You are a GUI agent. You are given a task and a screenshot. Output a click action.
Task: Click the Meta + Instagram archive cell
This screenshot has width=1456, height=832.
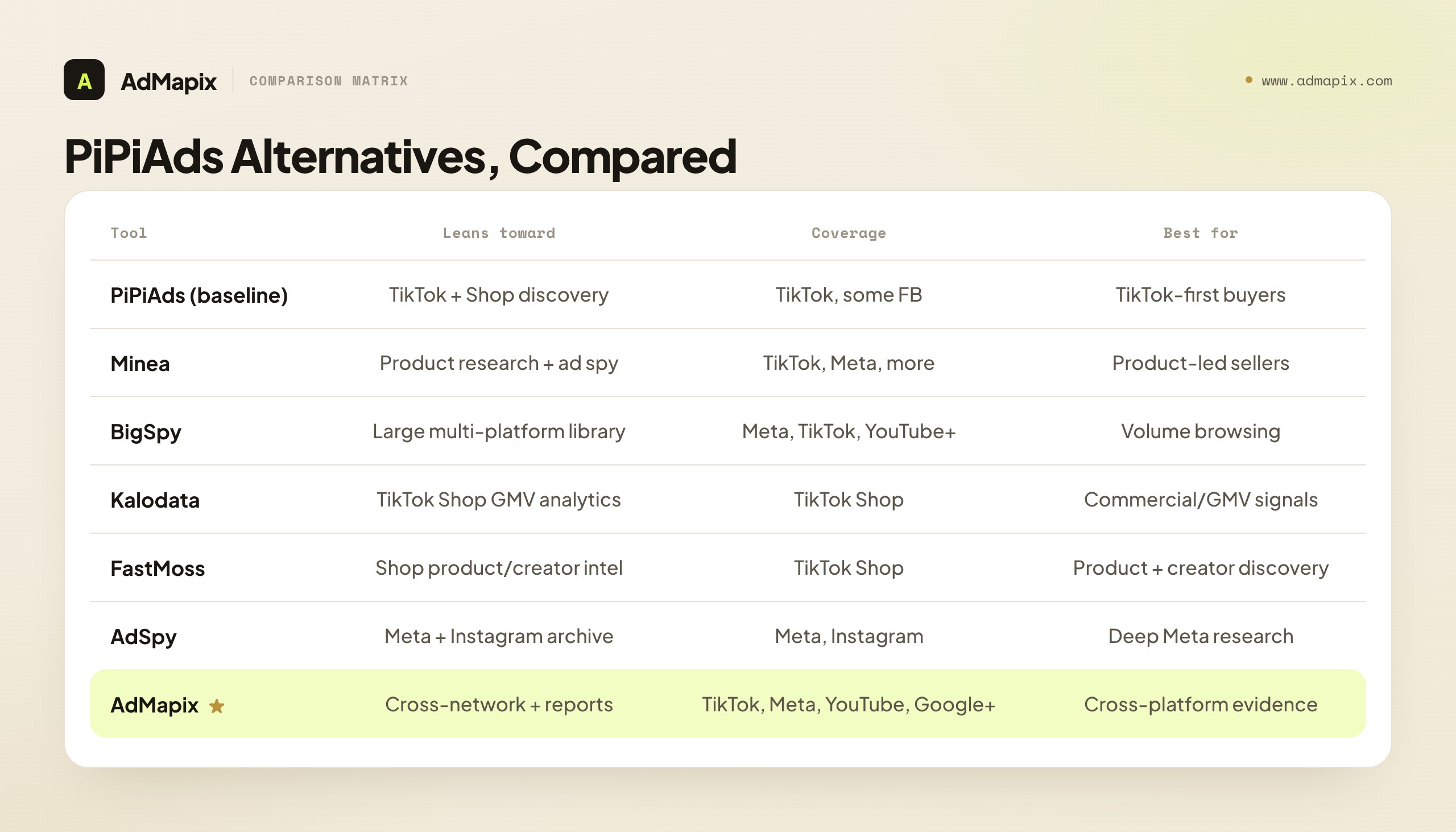tap(499, 636)
